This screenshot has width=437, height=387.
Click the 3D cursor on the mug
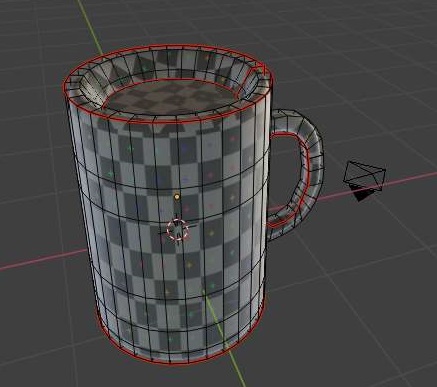pyautogui.click(x=177, y=230)
